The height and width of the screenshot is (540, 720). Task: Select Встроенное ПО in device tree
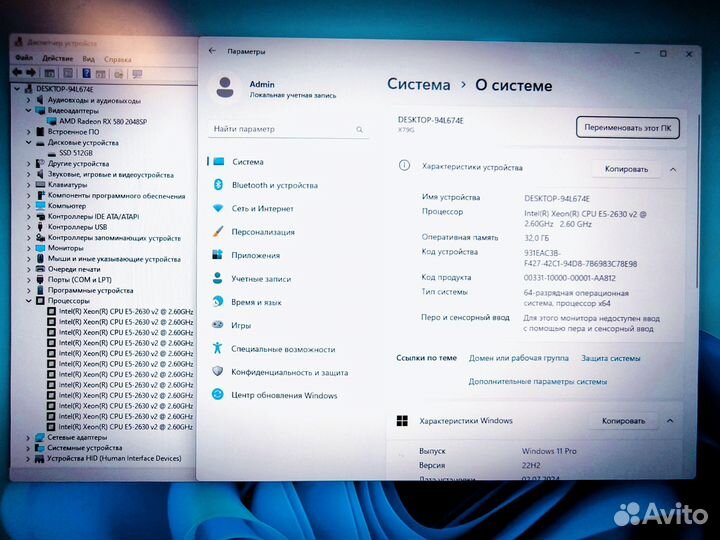pyautogui.click(x=73, y=132)
